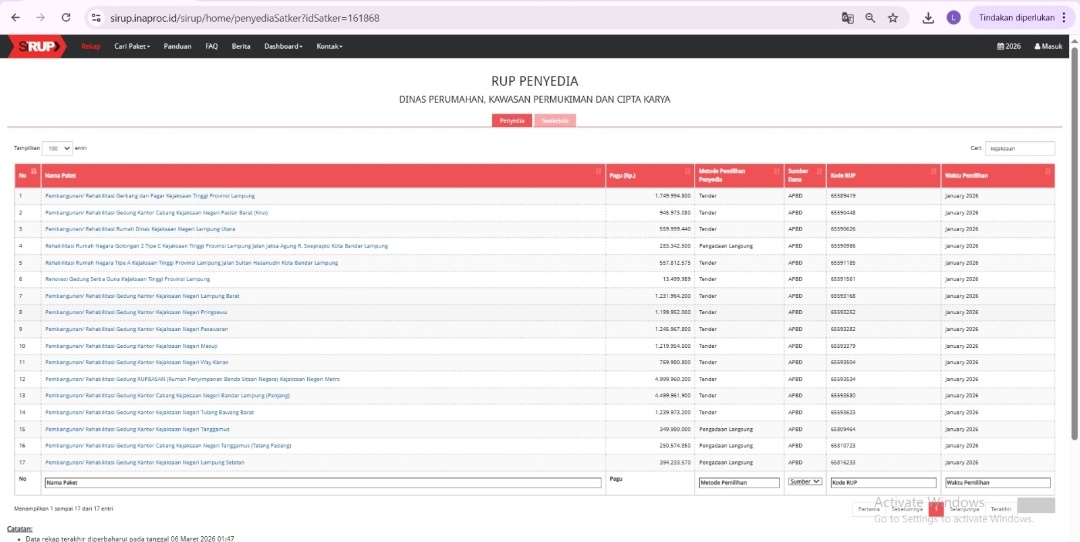Click the SiRUP logo in navbar

pos(36,46)
